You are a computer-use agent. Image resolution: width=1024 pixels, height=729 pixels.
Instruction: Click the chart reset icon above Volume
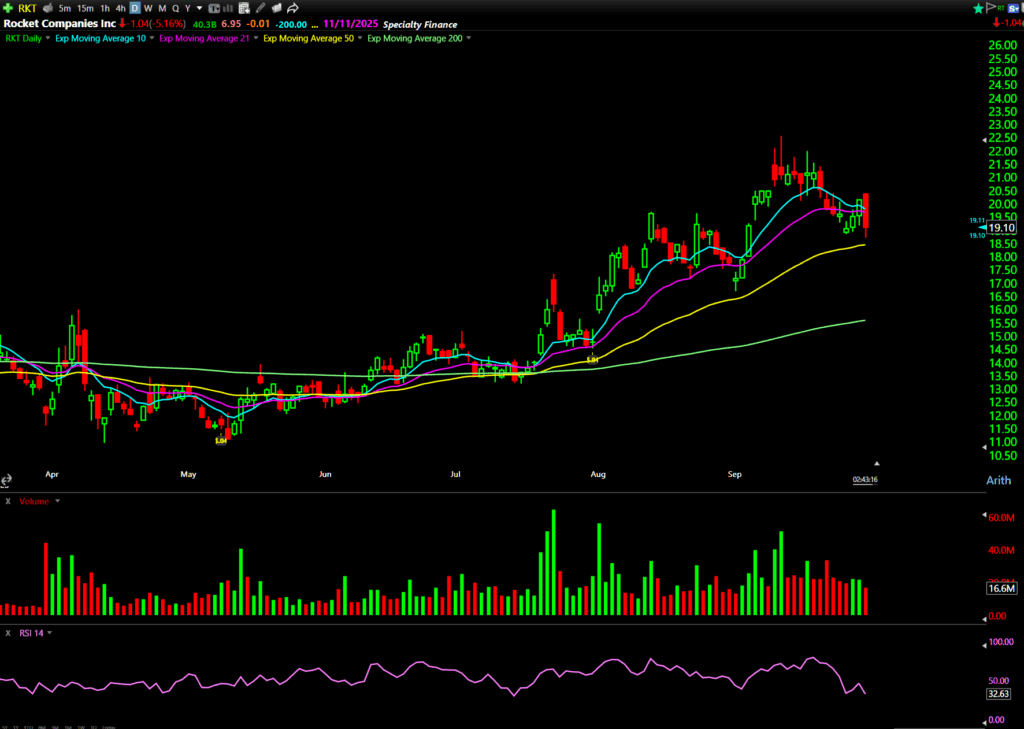click(x=7, y=481)
